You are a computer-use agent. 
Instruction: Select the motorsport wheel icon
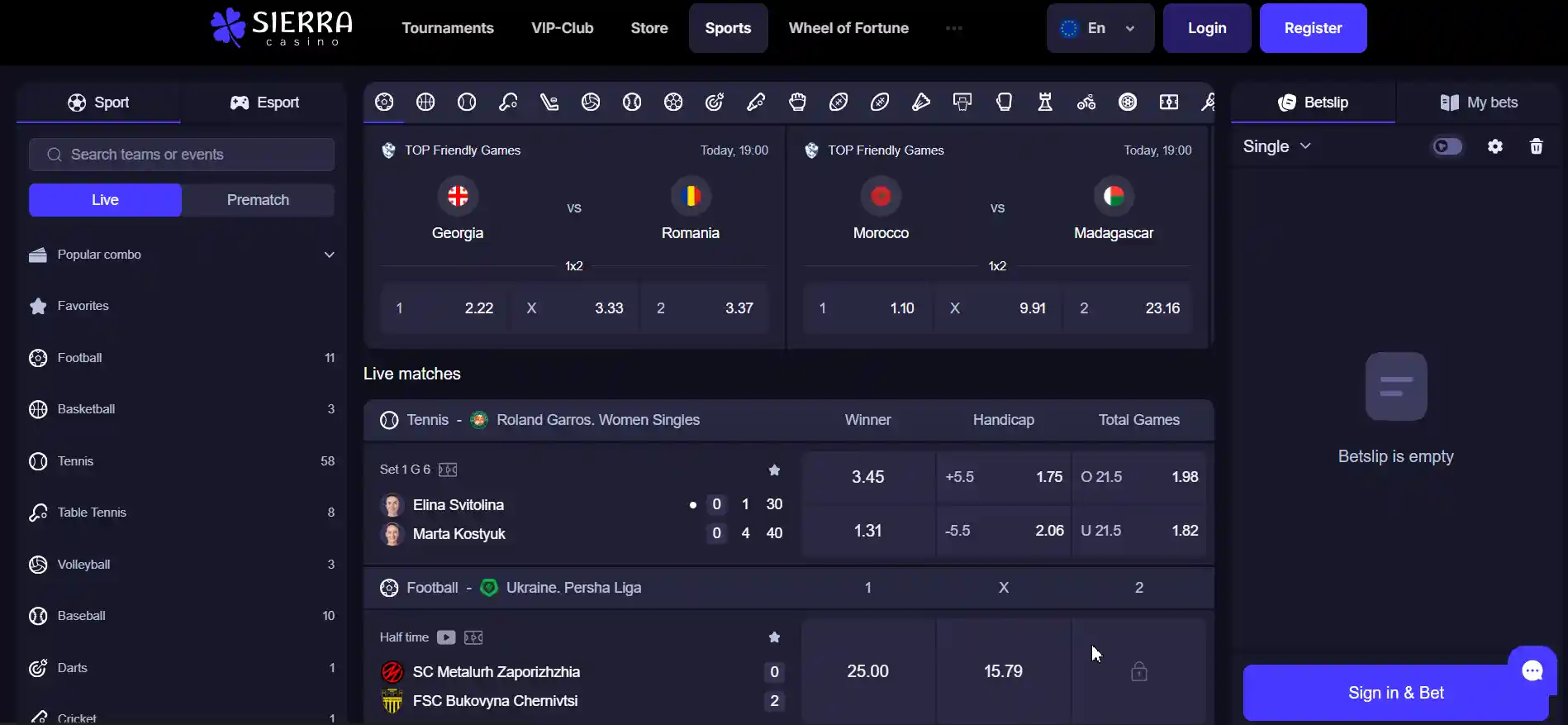coord(1128,102)
